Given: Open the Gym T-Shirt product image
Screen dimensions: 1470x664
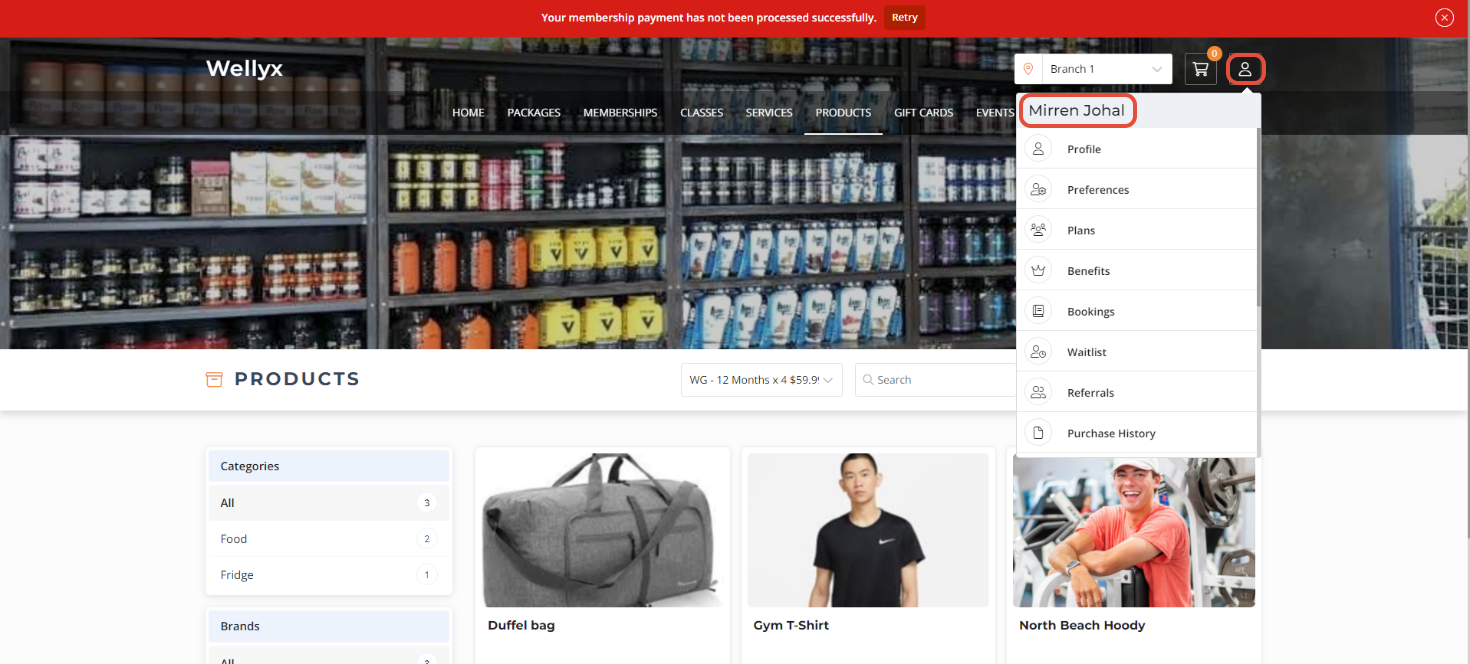Looking at the screenshot, I should coord(868,530).
